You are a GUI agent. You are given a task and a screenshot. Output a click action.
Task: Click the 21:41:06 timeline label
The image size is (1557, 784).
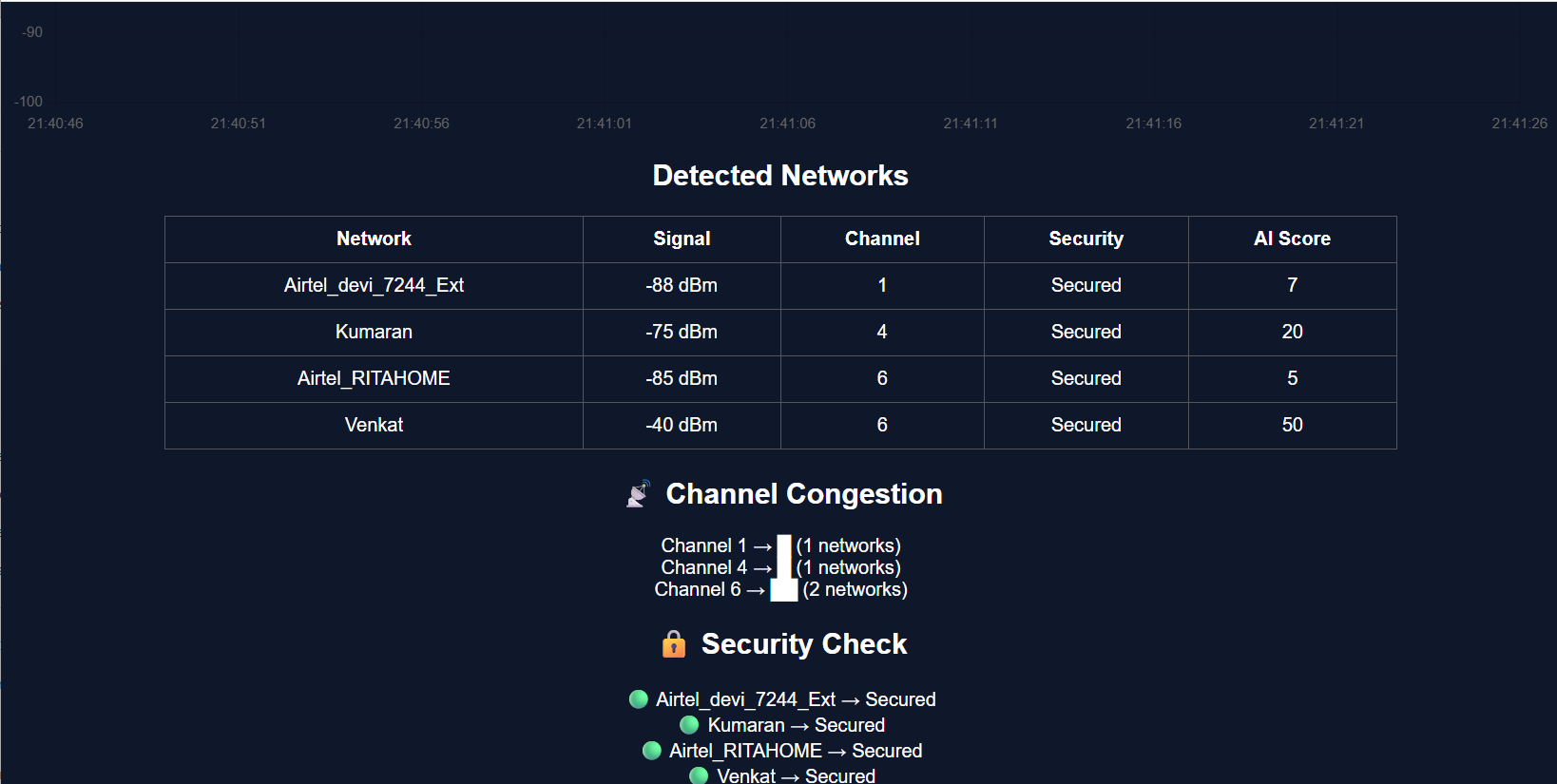point(787,124)
